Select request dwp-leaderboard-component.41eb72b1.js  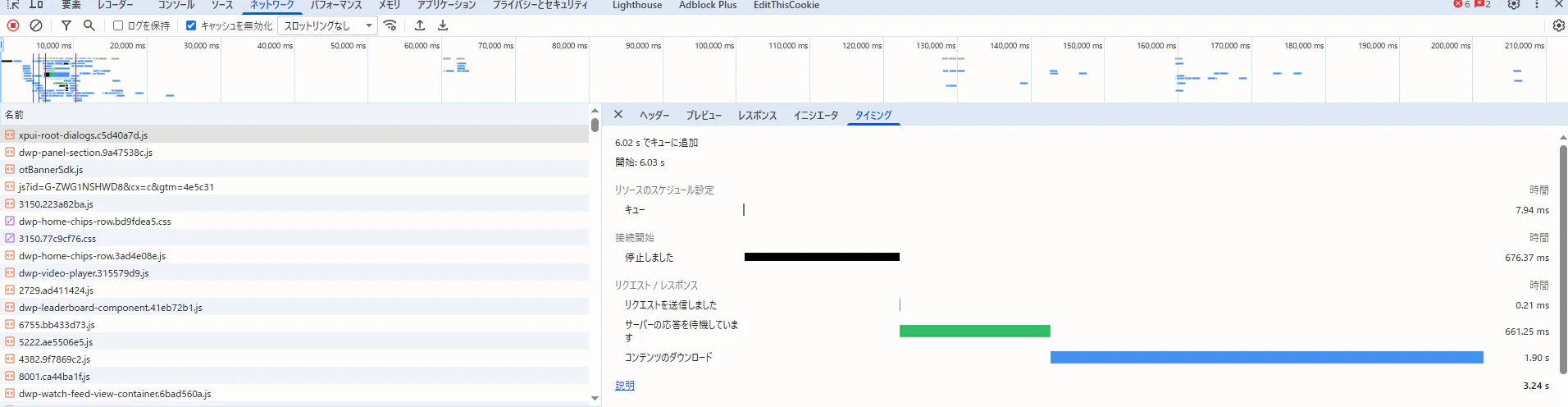(x=294, y=307)
